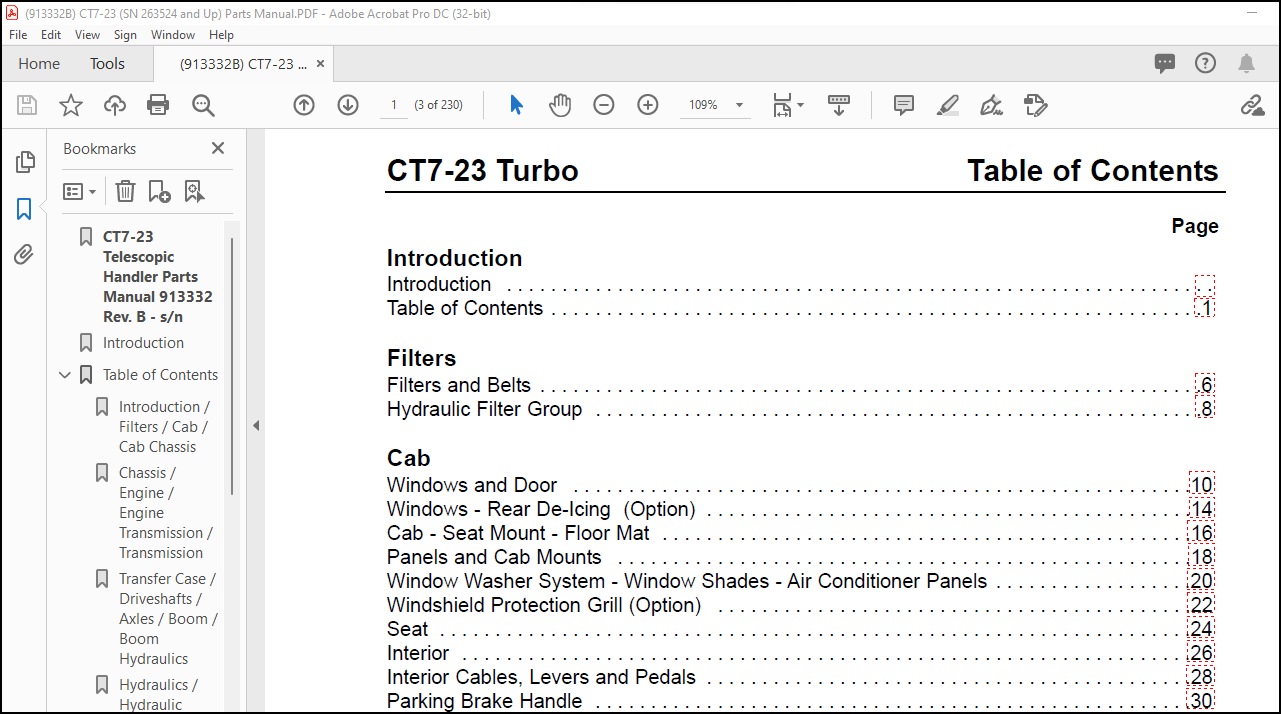1281x714 pixels.
Task: Select the Introduction bookmark
Action: point(143,343)
